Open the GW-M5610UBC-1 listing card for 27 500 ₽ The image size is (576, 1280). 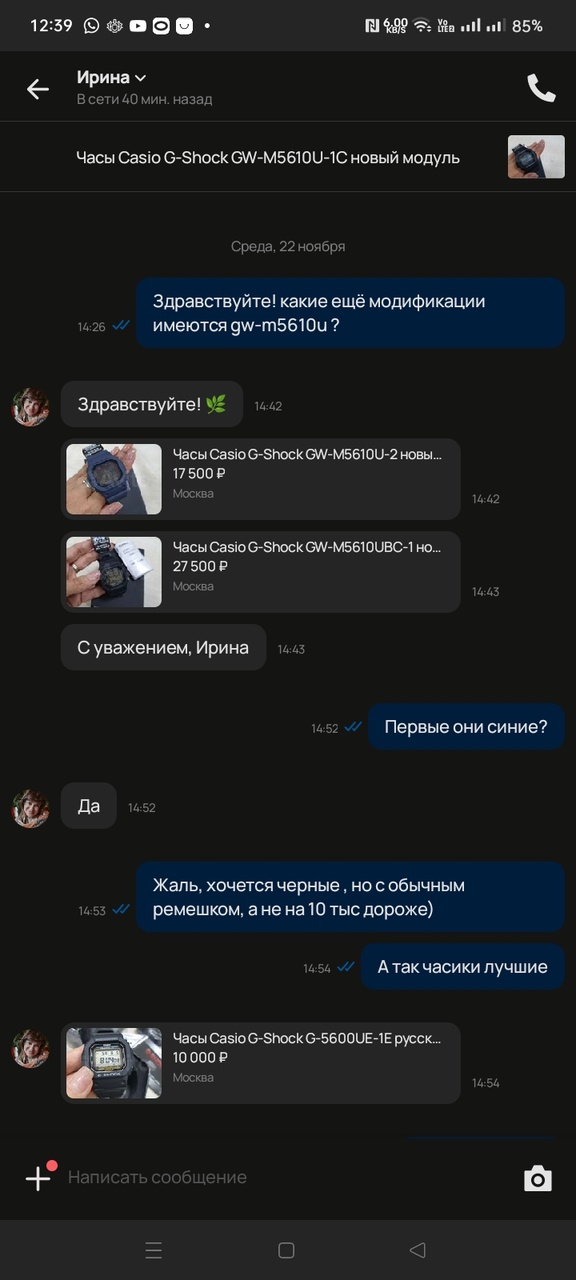tap(261, 572)
